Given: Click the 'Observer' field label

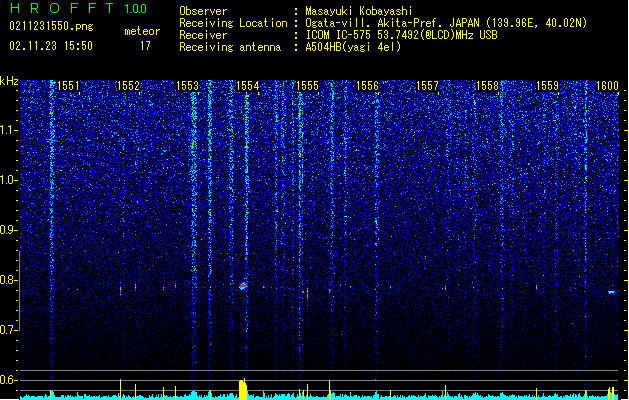Looking at the screenshot, I should [203, 11].
